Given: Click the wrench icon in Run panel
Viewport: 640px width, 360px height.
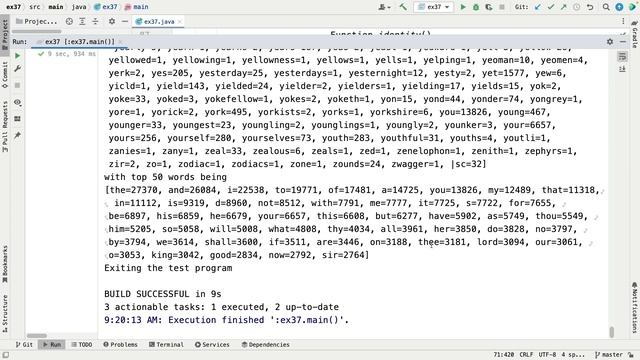Looking at the screenshot, I should [x=18, y=69].
